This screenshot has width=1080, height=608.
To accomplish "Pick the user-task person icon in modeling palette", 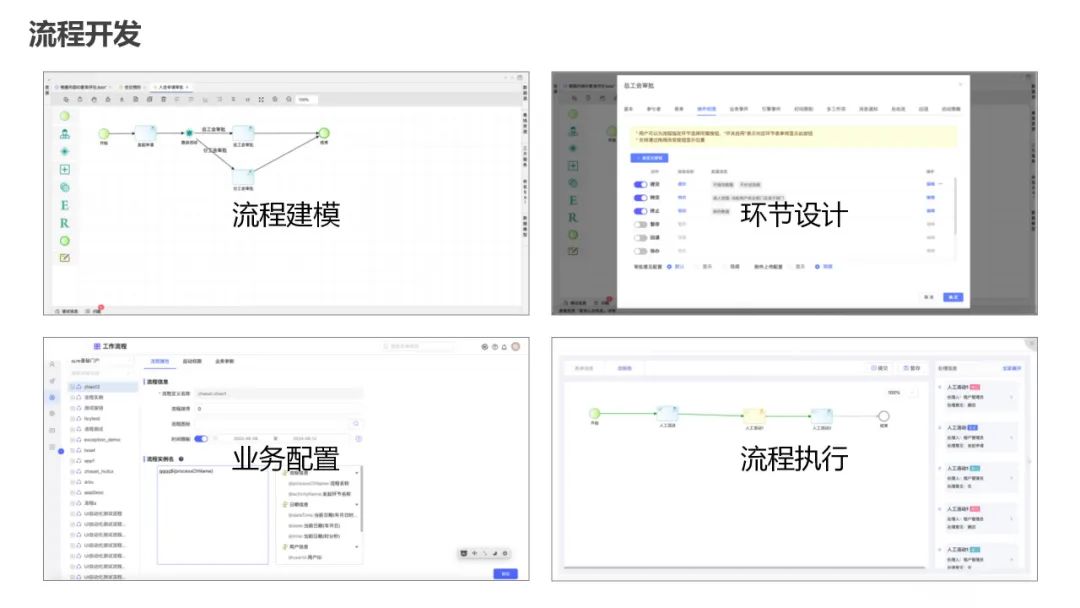I will point(65,134).
